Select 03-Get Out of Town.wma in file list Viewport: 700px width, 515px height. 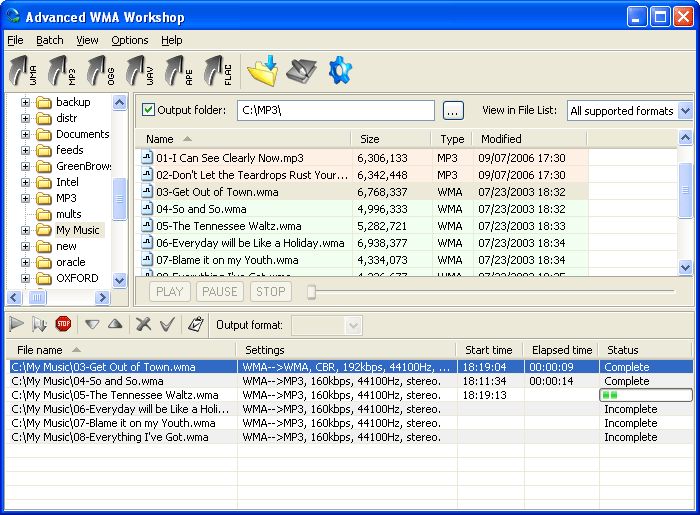[x=362, y=192]
